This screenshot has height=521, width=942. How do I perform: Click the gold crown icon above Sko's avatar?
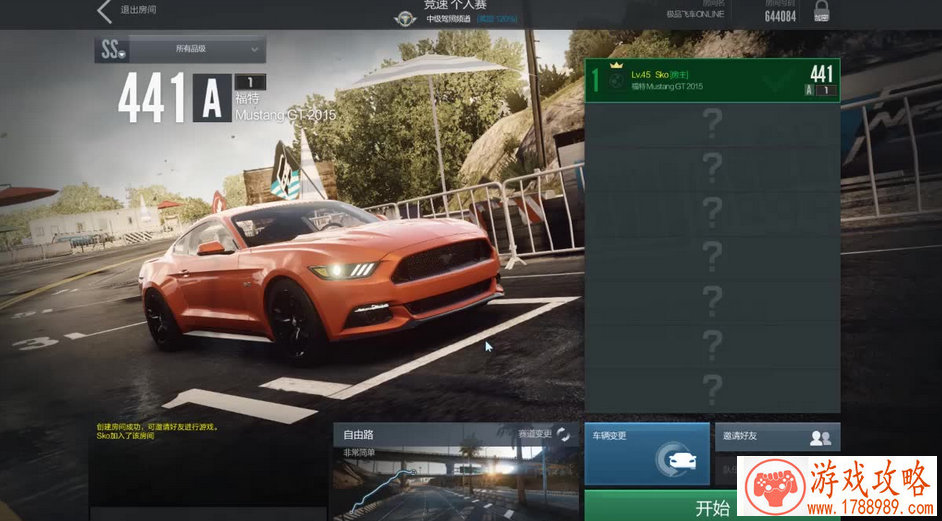pyautogui.click(x=615, y=66)
